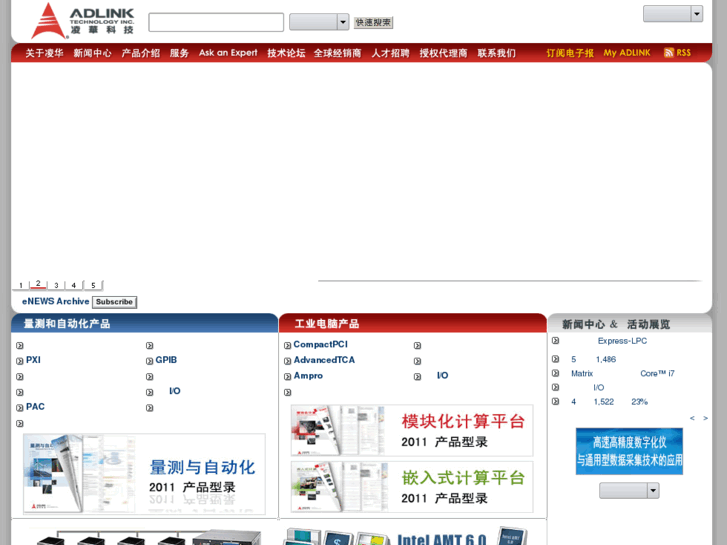Open 技术论坛 menu item
Viewport: 727px width, 545px height.
click(x=286, y=53)
